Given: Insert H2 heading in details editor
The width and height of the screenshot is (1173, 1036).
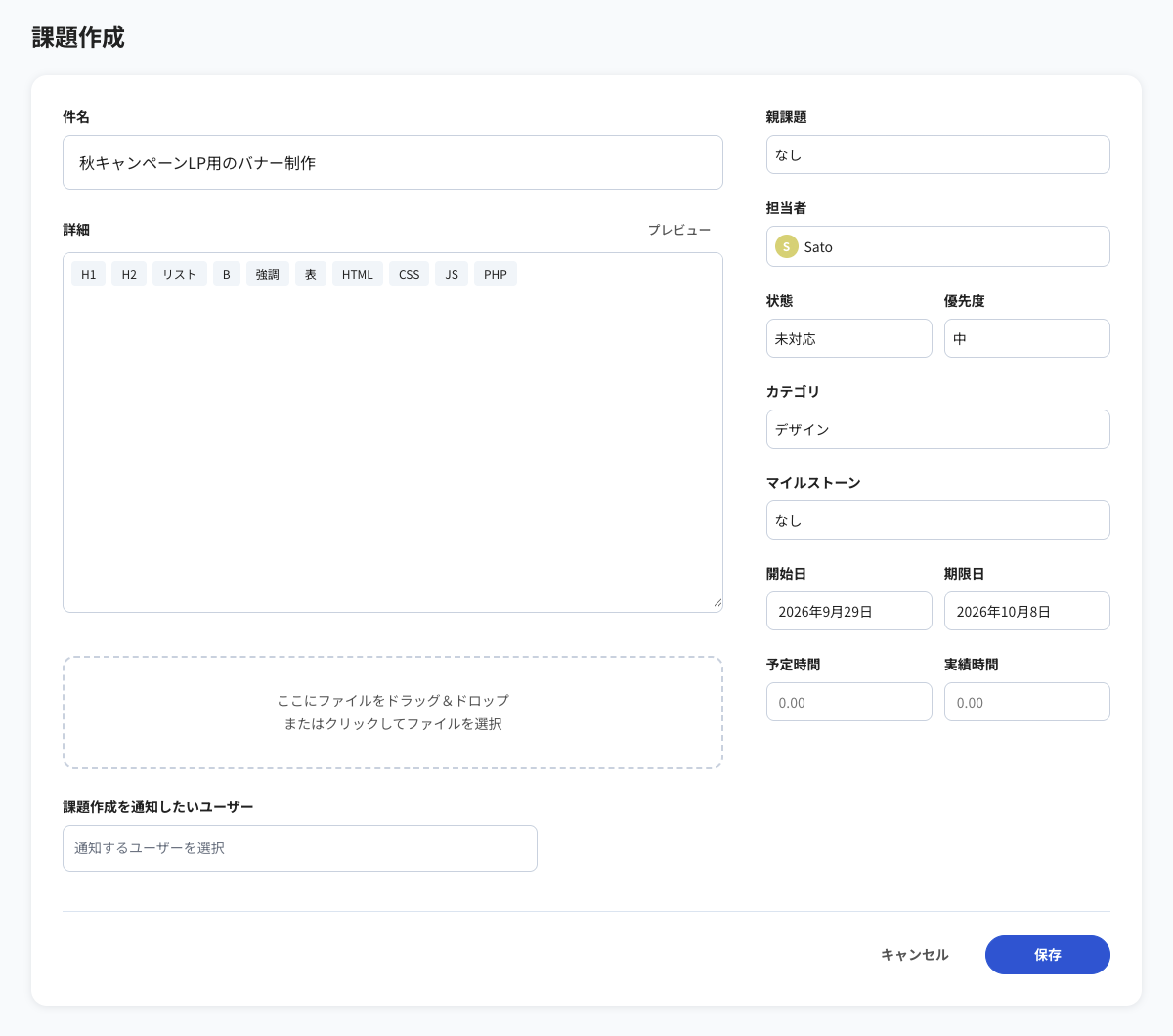Looking at the screenshot, I should coord(129,274).
